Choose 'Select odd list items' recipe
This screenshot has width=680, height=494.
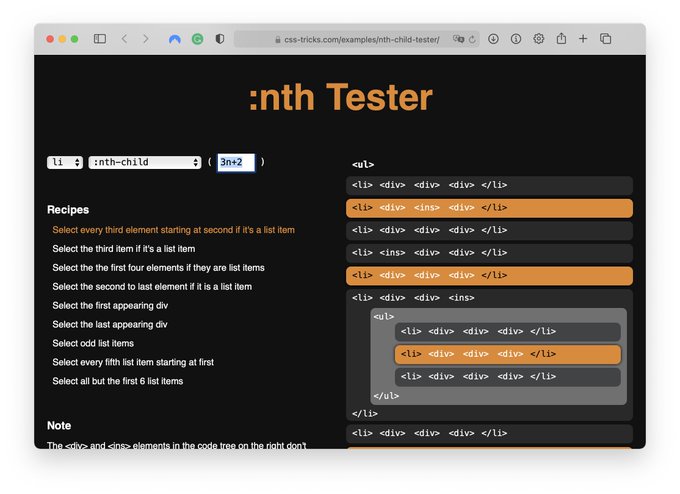[x=93, y=344]
